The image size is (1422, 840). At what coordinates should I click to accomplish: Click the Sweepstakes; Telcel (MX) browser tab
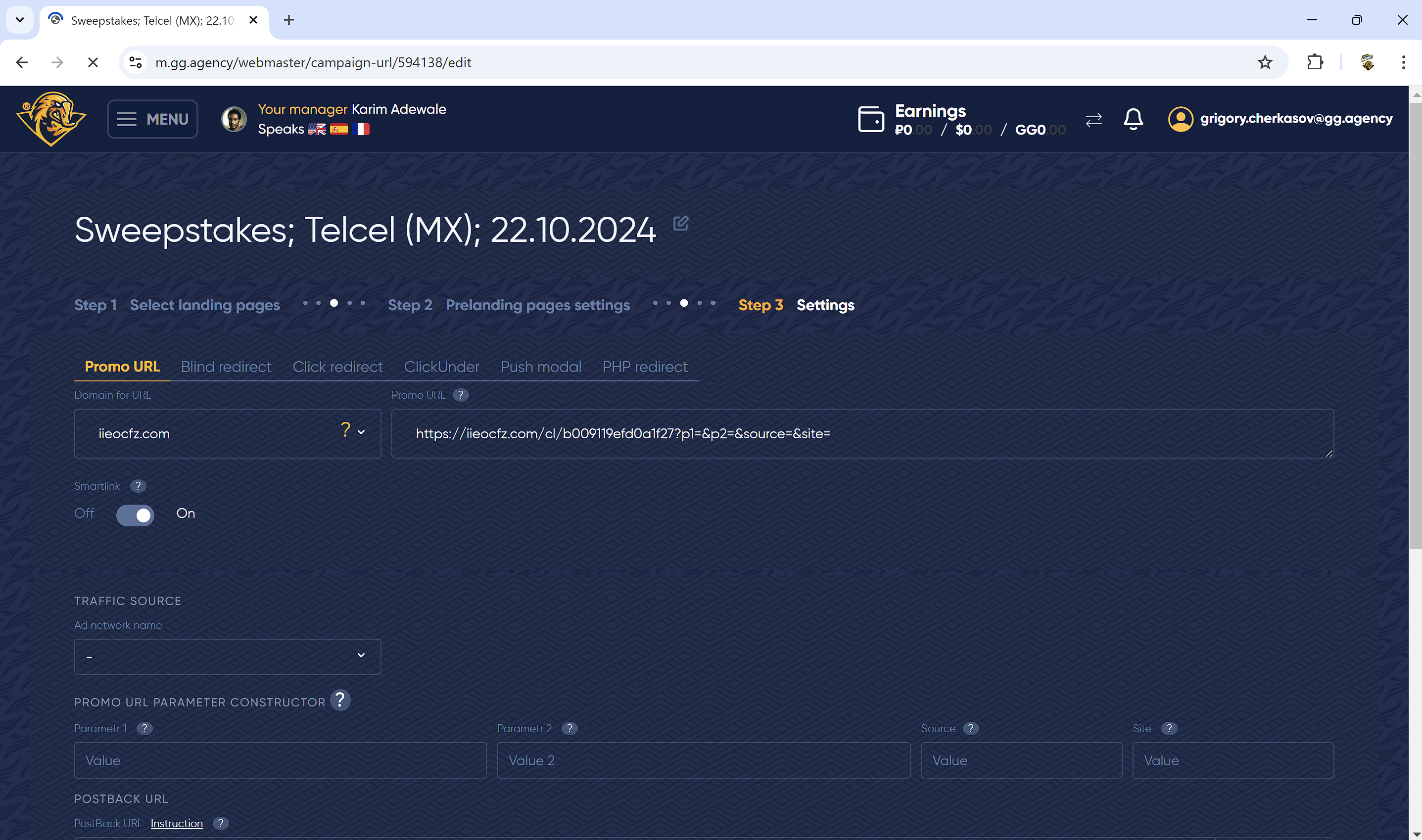154,20
